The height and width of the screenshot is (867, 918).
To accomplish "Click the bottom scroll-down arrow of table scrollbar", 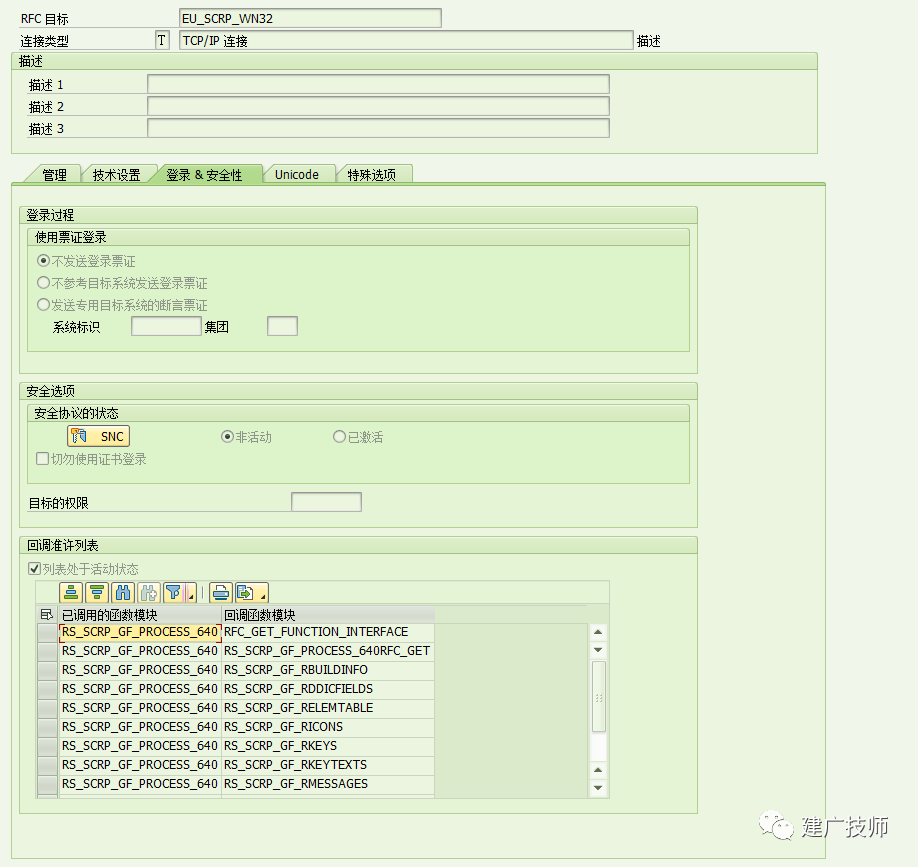I will coord(598,788).
